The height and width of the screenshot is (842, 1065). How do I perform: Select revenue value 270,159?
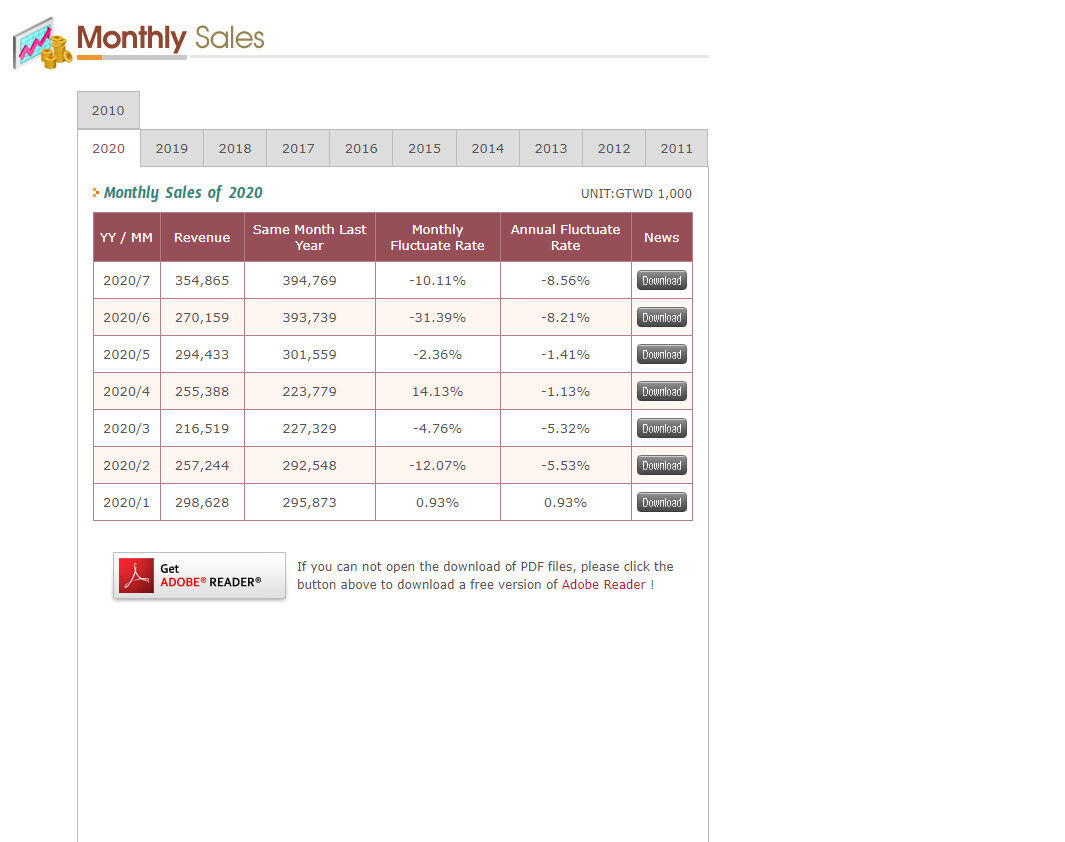pyautogui.click(x=202, y=317)
